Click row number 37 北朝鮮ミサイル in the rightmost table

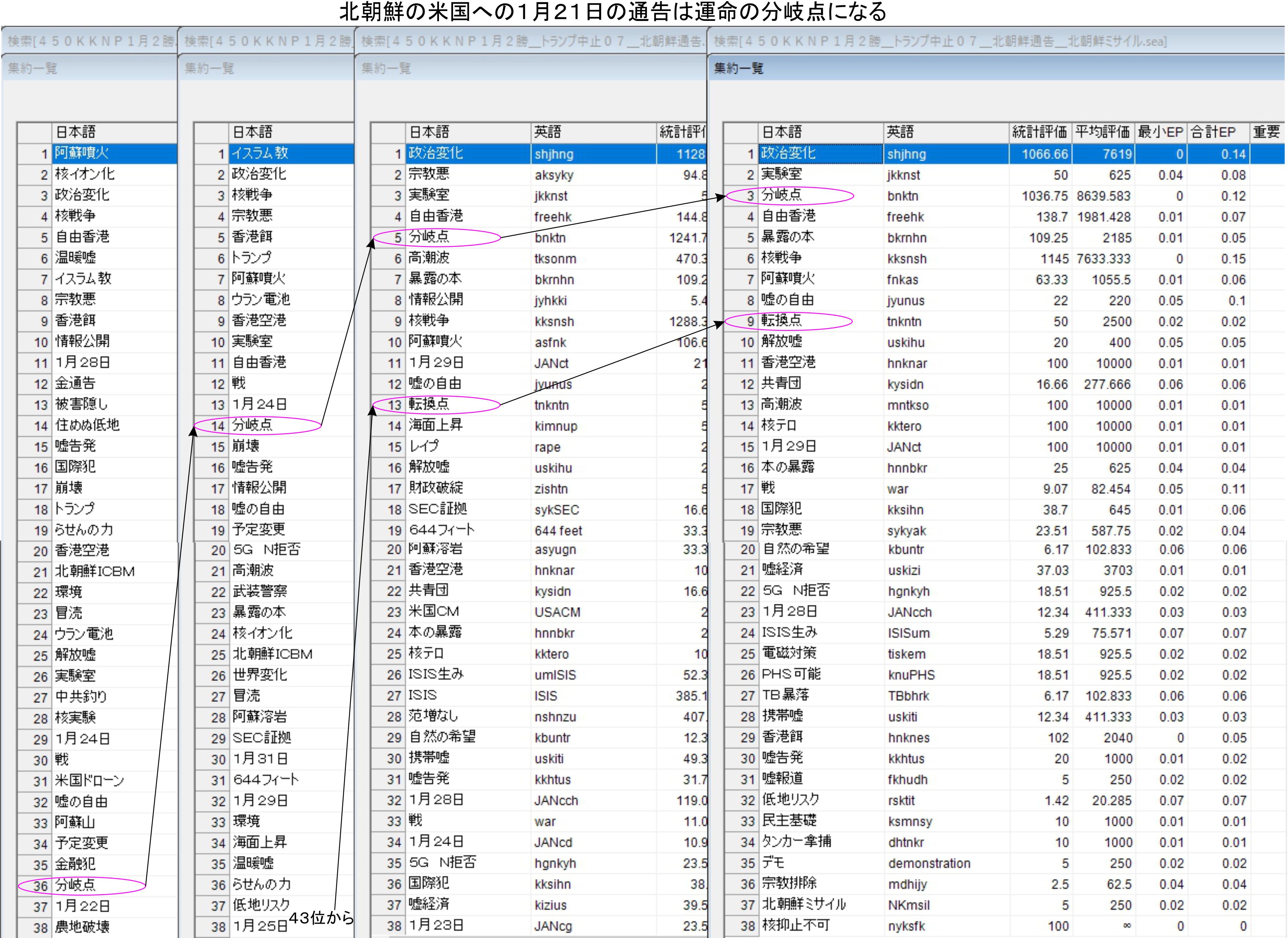pyautogui.click(x=747, y=905)
